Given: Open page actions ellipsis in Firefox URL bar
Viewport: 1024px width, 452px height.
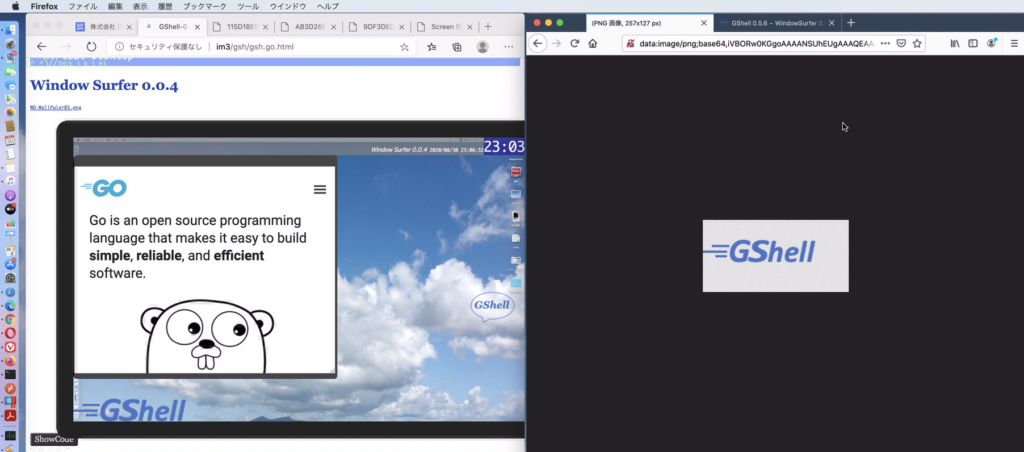Looking at the screenshot, I should point(884,43).
